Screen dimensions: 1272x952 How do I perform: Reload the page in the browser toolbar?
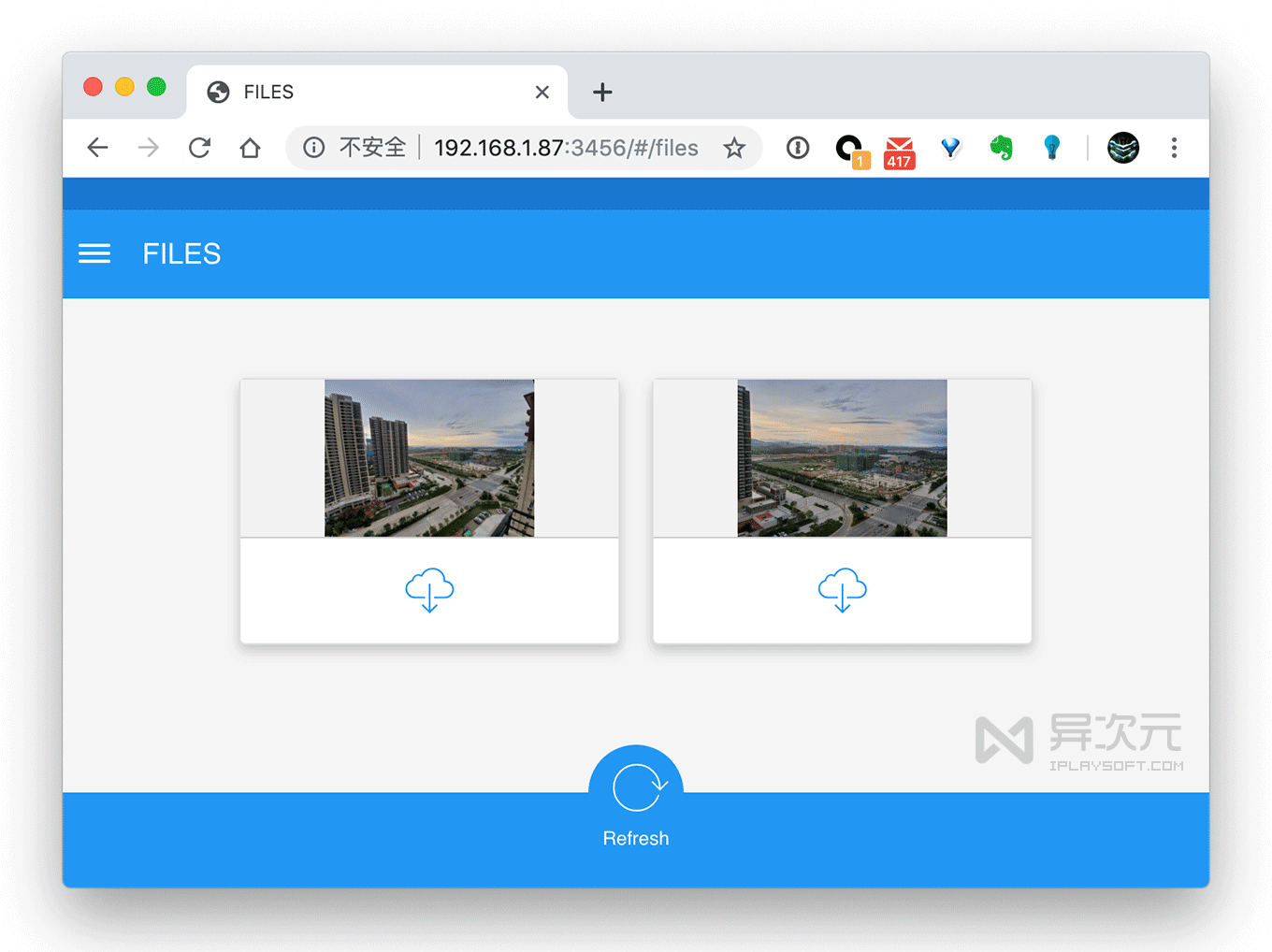coord(199,148)
